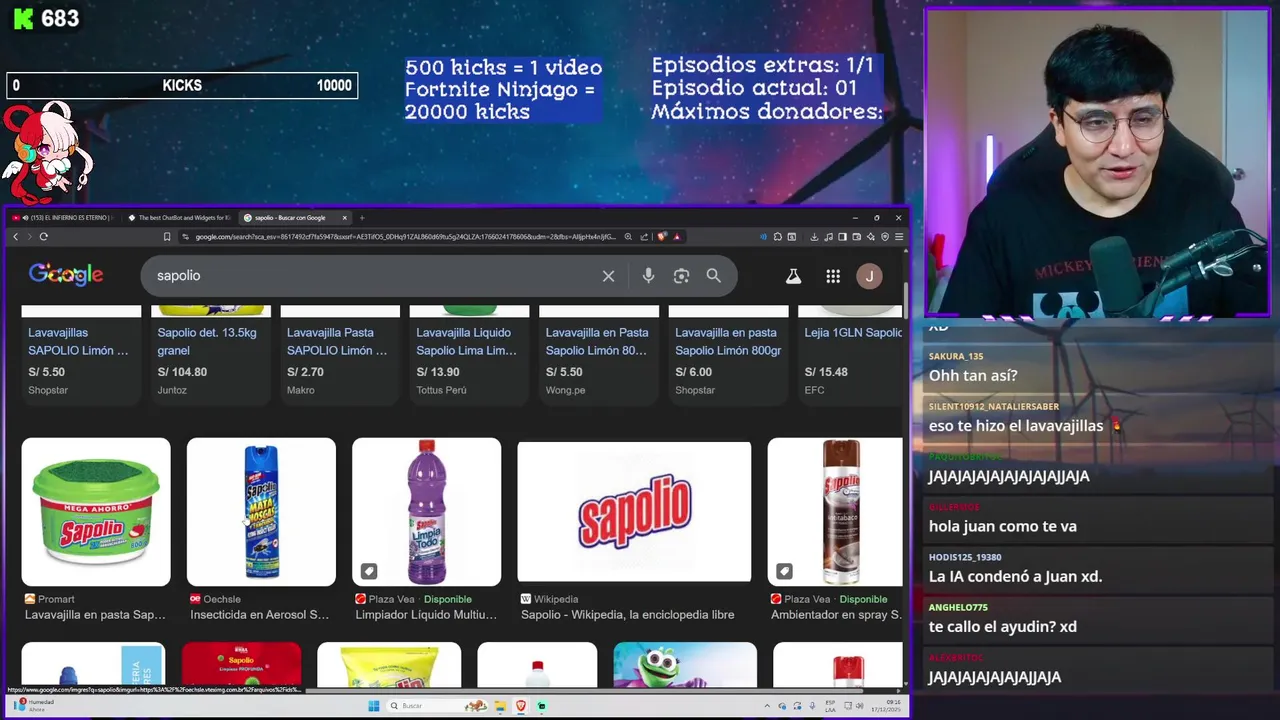Click Lavavajilla en pasta Promart caption
The height and width of the screenshot is (720, 1280).
(x=95, y=615)
